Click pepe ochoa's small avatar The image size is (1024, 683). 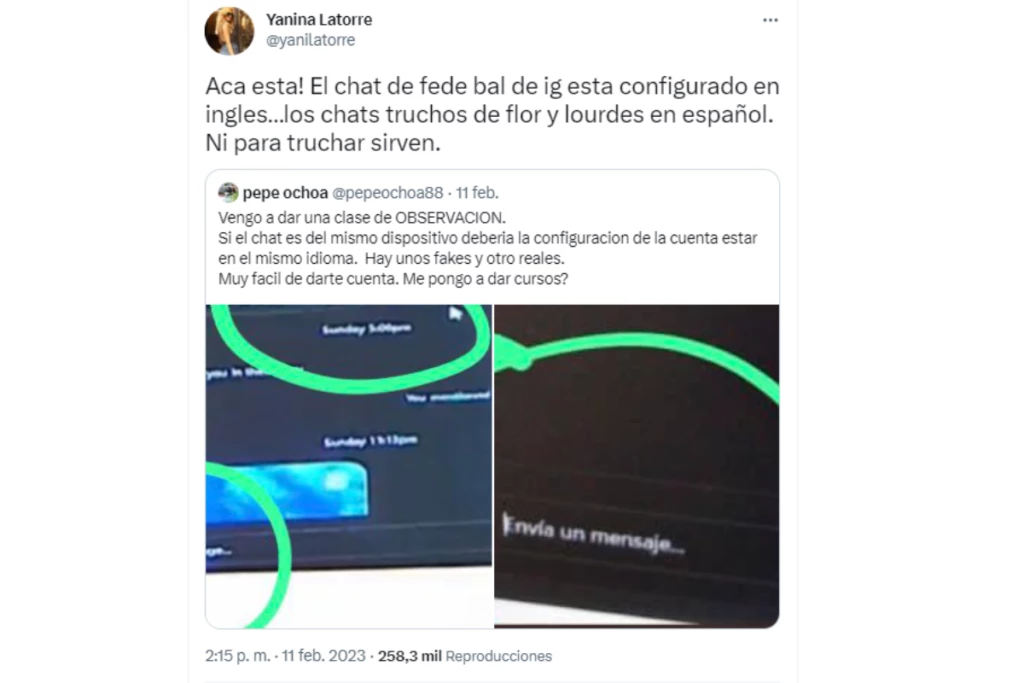(x=228, y=193)
